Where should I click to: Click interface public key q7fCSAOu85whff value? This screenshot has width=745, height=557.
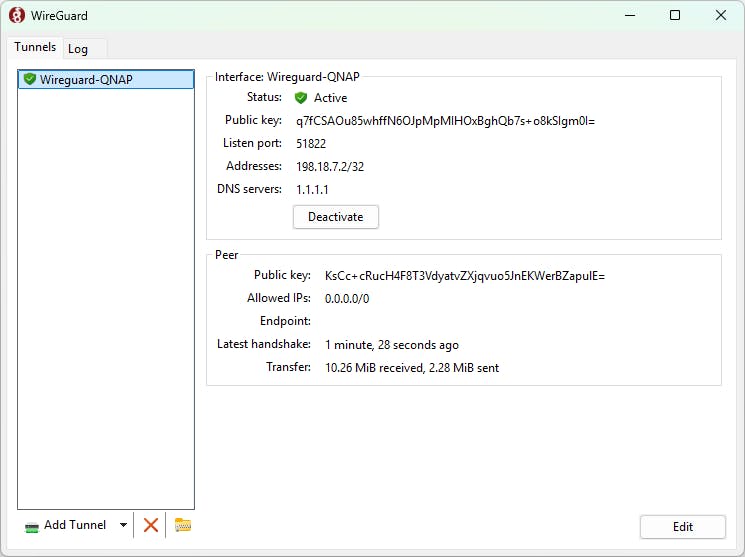coord(445,121)
